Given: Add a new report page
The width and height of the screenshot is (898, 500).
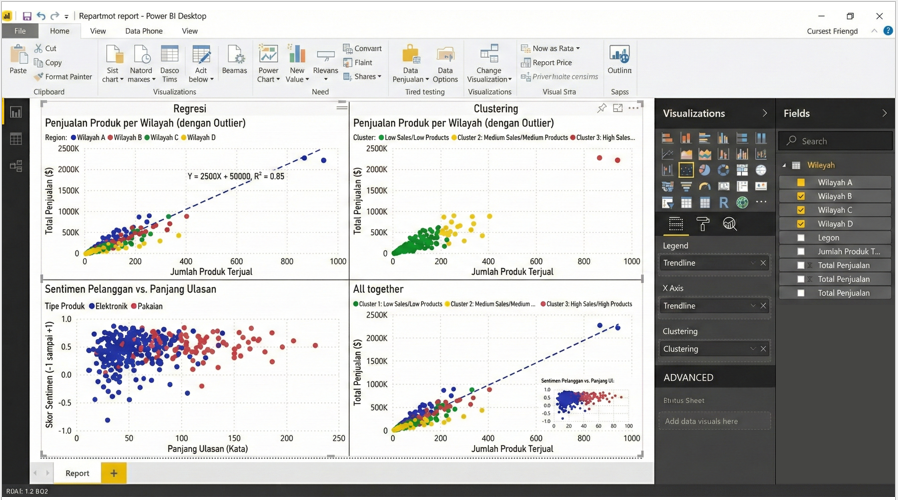Looking at the screenshot, I should (113, 473).
